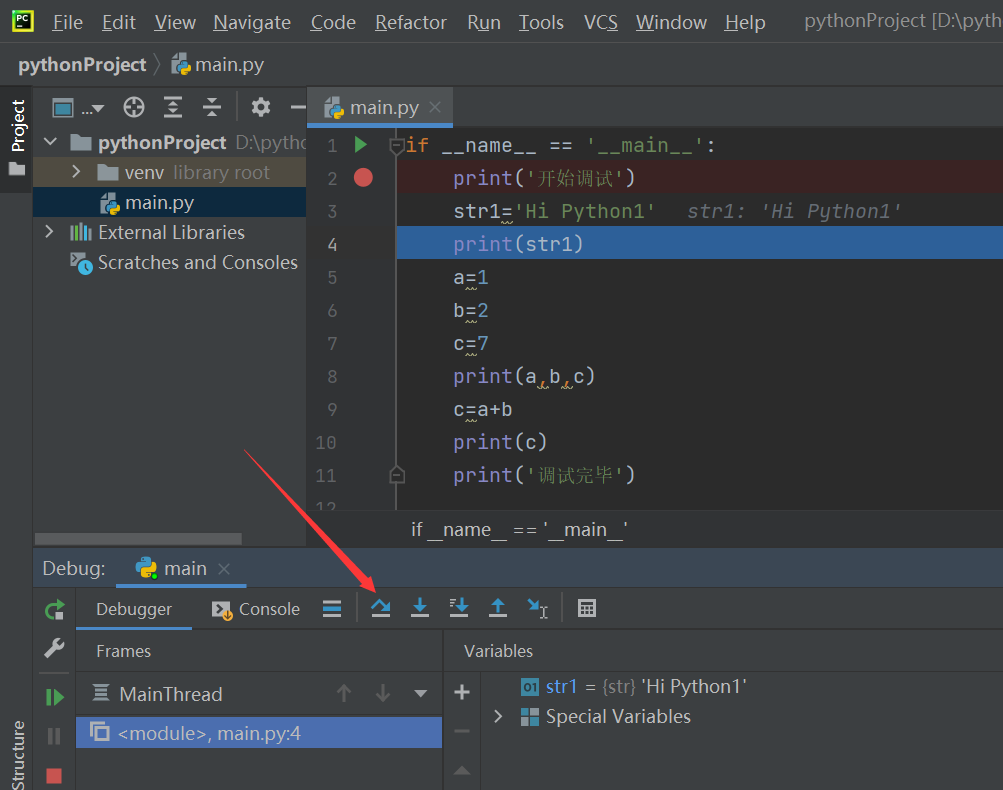Open the Navigate menu
The image size is (1003, 790).
(252, 22)
